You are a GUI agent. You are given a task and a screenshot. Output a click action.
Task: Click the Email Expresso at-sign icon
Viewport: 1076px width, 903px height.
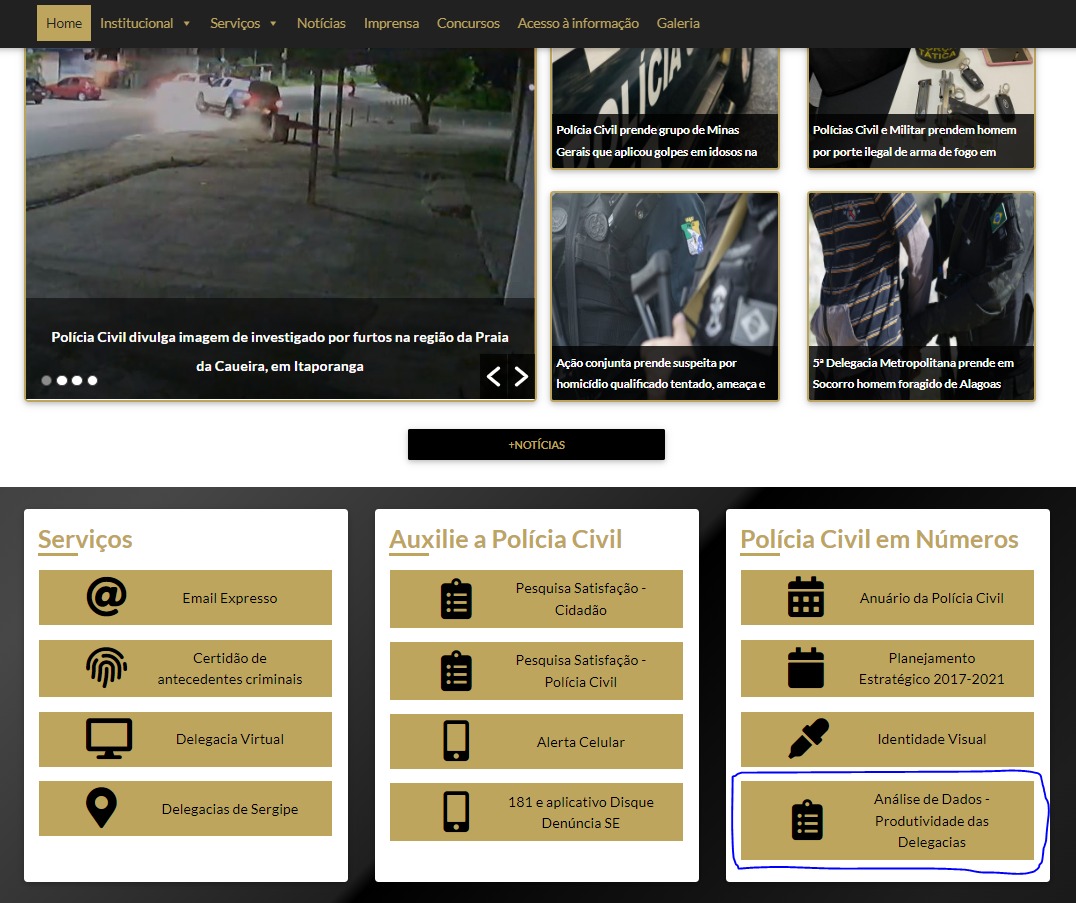pos(106,597)
